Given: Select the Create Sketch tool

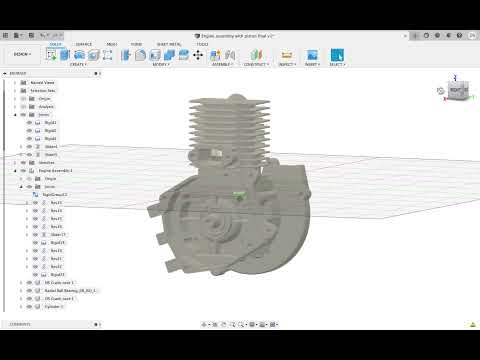Looking at the screenshot, I should [x=51, y=55].
